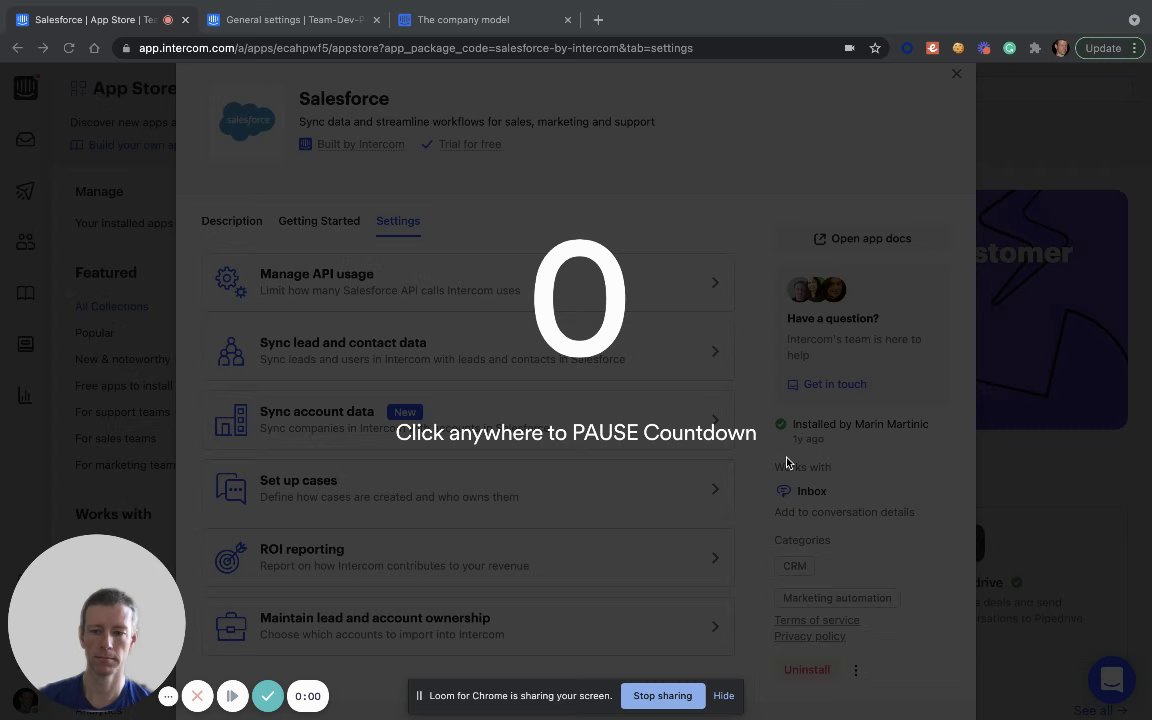Select the Marketing automation category tag
The image size is (1152, 720).
tap(837, 598)
